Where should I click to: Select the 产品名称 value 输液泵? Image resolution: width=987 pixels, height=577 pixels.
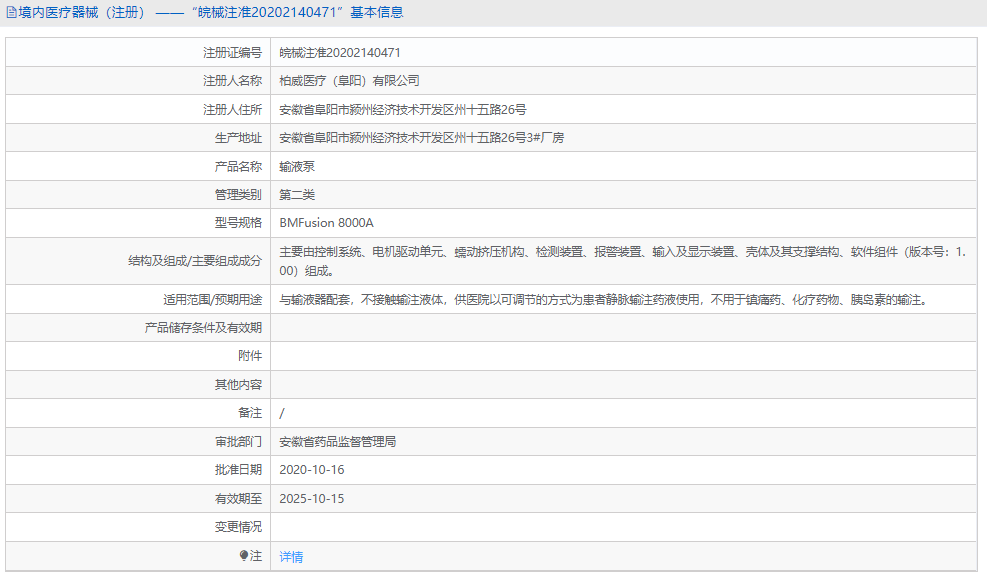[299, 166]
